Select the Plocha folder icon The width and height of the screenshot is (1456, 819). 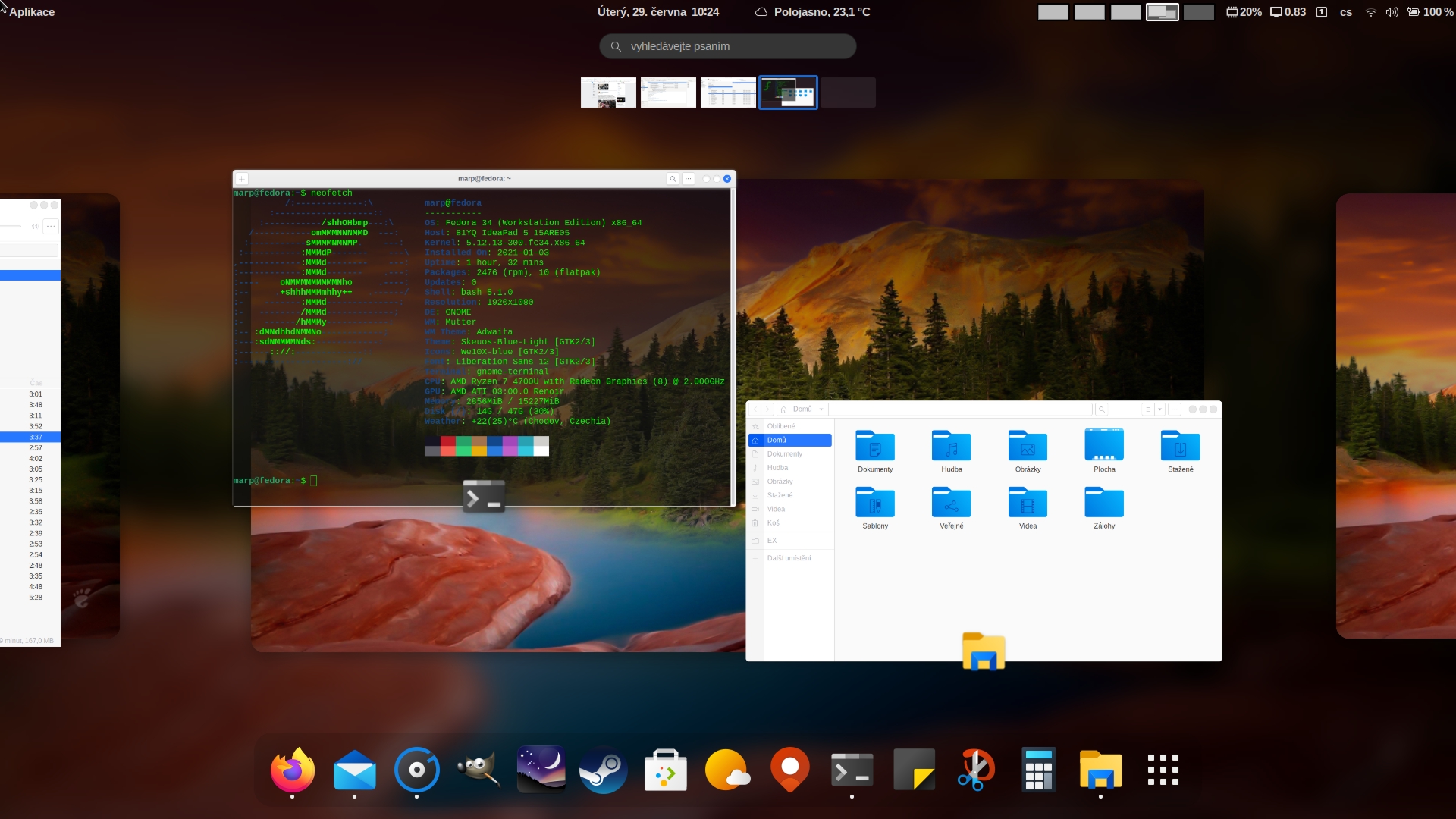(x=1104, y=446)
